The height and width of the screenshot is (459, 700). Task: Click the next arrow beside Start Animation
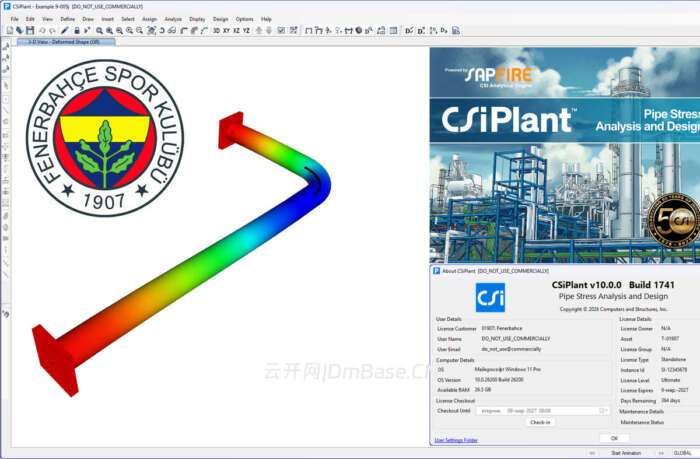click(661, 453)
